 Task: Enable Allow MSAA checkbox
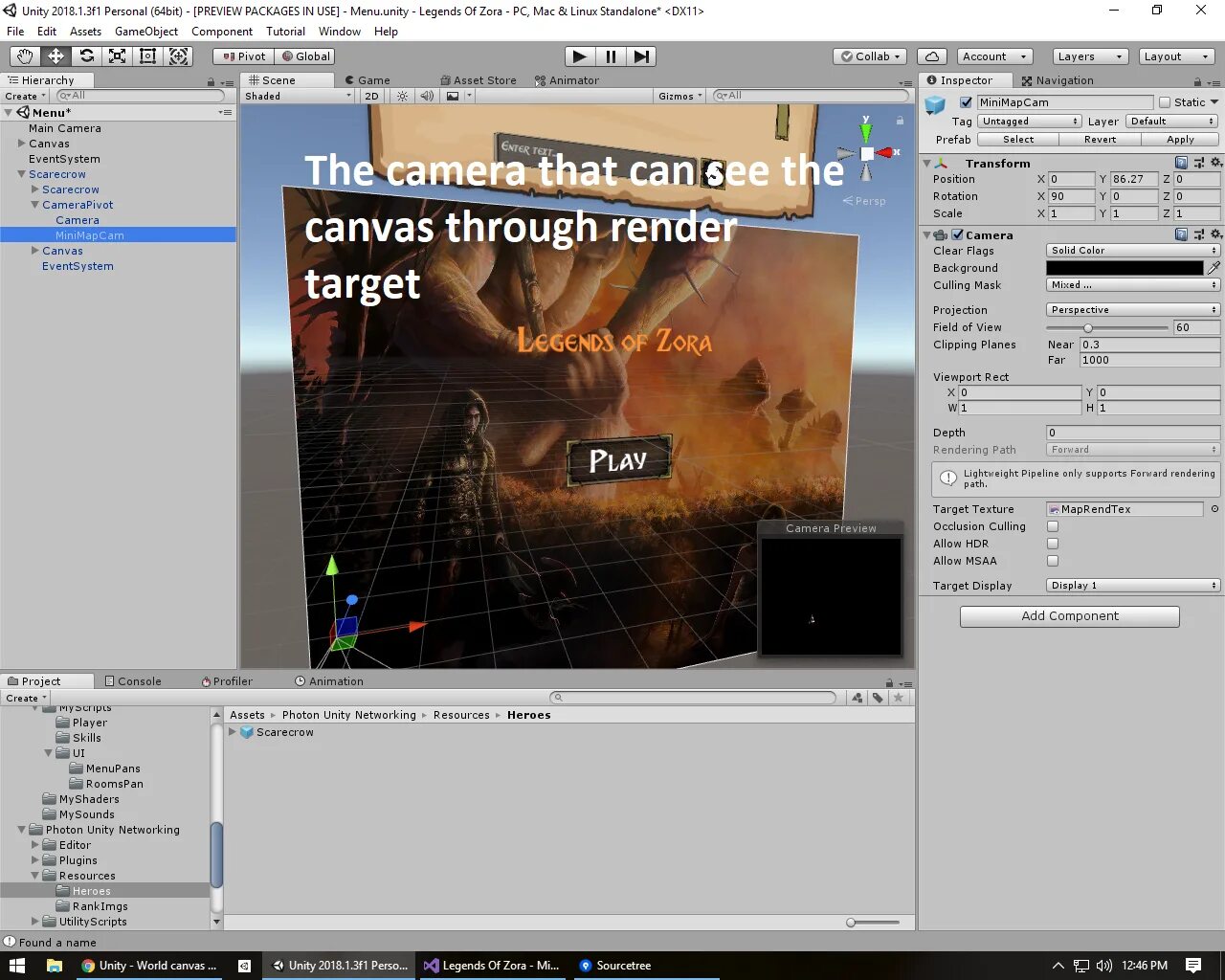(x=1053, y=561)
